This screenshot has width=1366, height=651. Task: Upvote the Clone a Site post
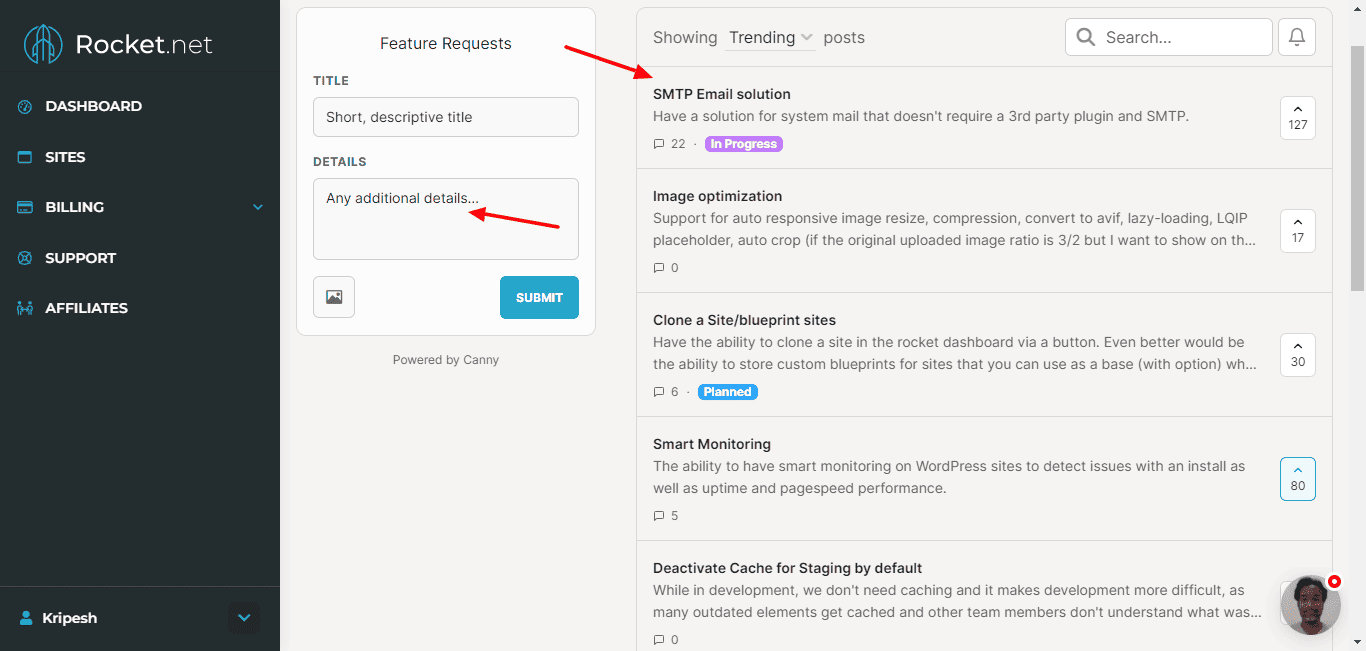[x=1297, y=354]
